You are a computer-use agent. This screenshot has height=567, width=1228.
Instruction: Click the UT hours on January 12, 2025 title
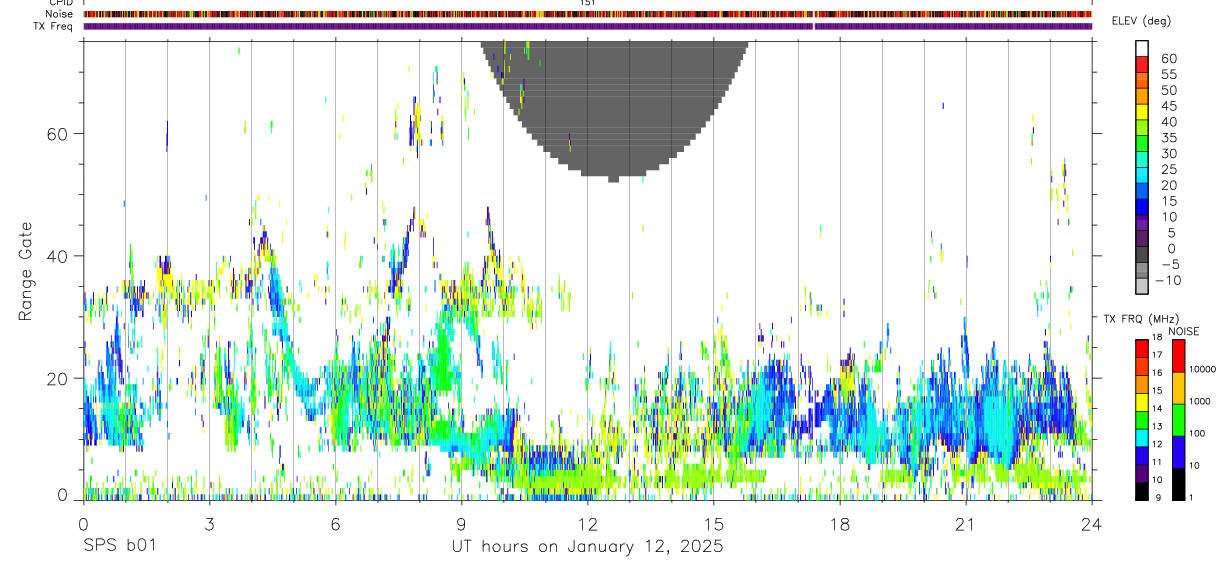[x=588, y=547]
